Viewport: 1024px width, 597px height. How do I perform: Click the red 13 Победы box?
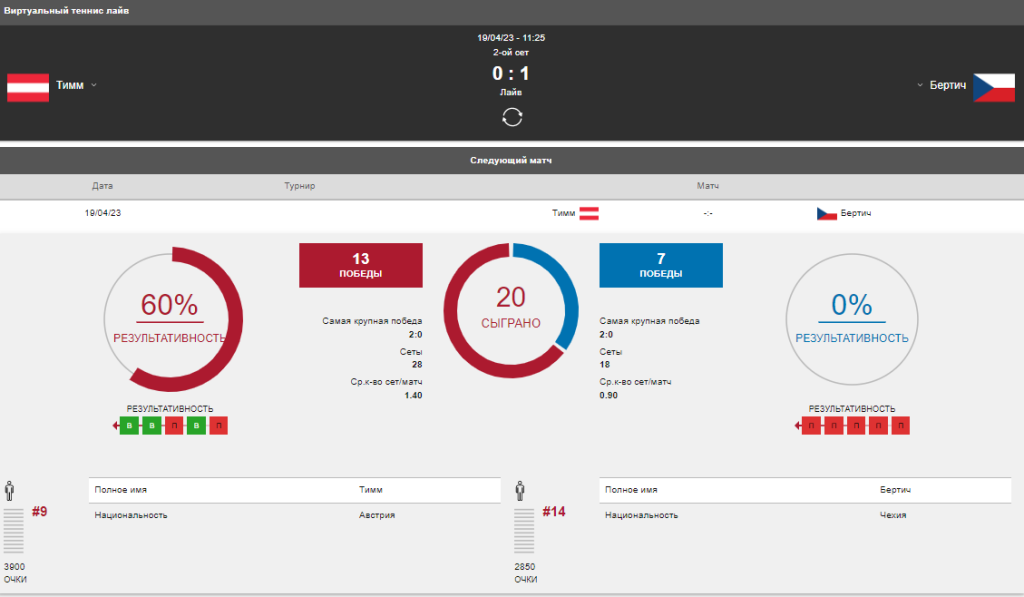[x=361, y=264]
